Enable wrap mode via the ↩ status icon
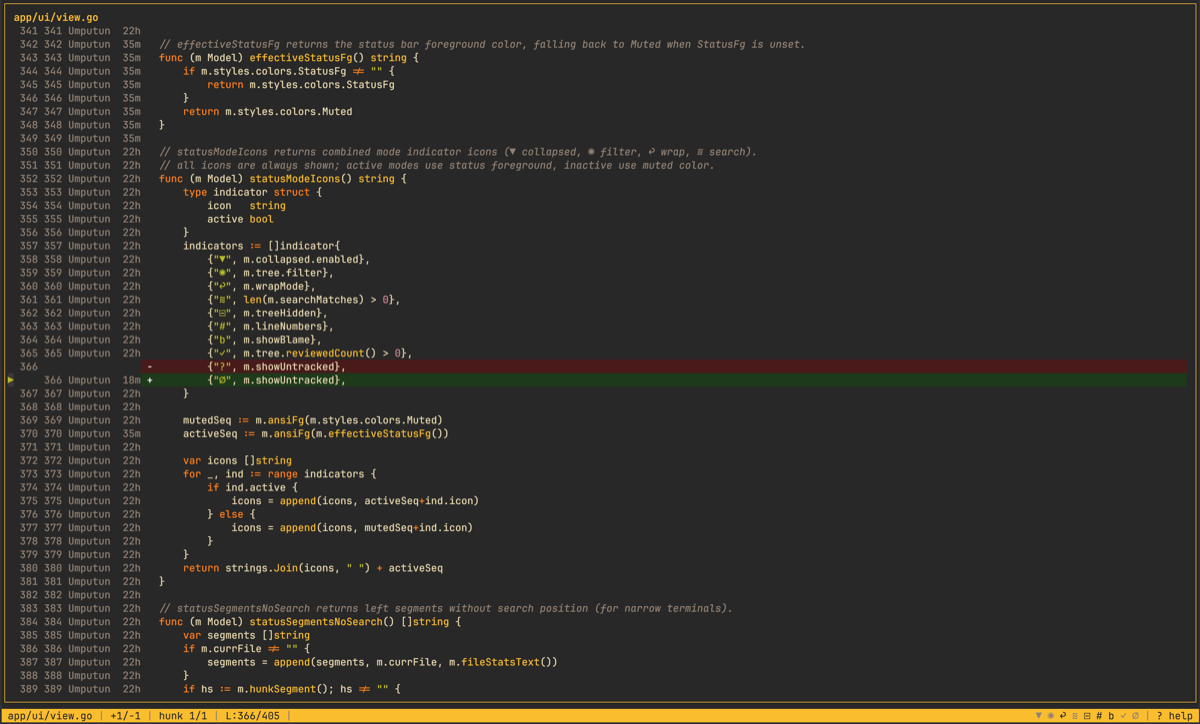The width and height of the screenshot is (1200, 724). click(x=1063, y=716)
